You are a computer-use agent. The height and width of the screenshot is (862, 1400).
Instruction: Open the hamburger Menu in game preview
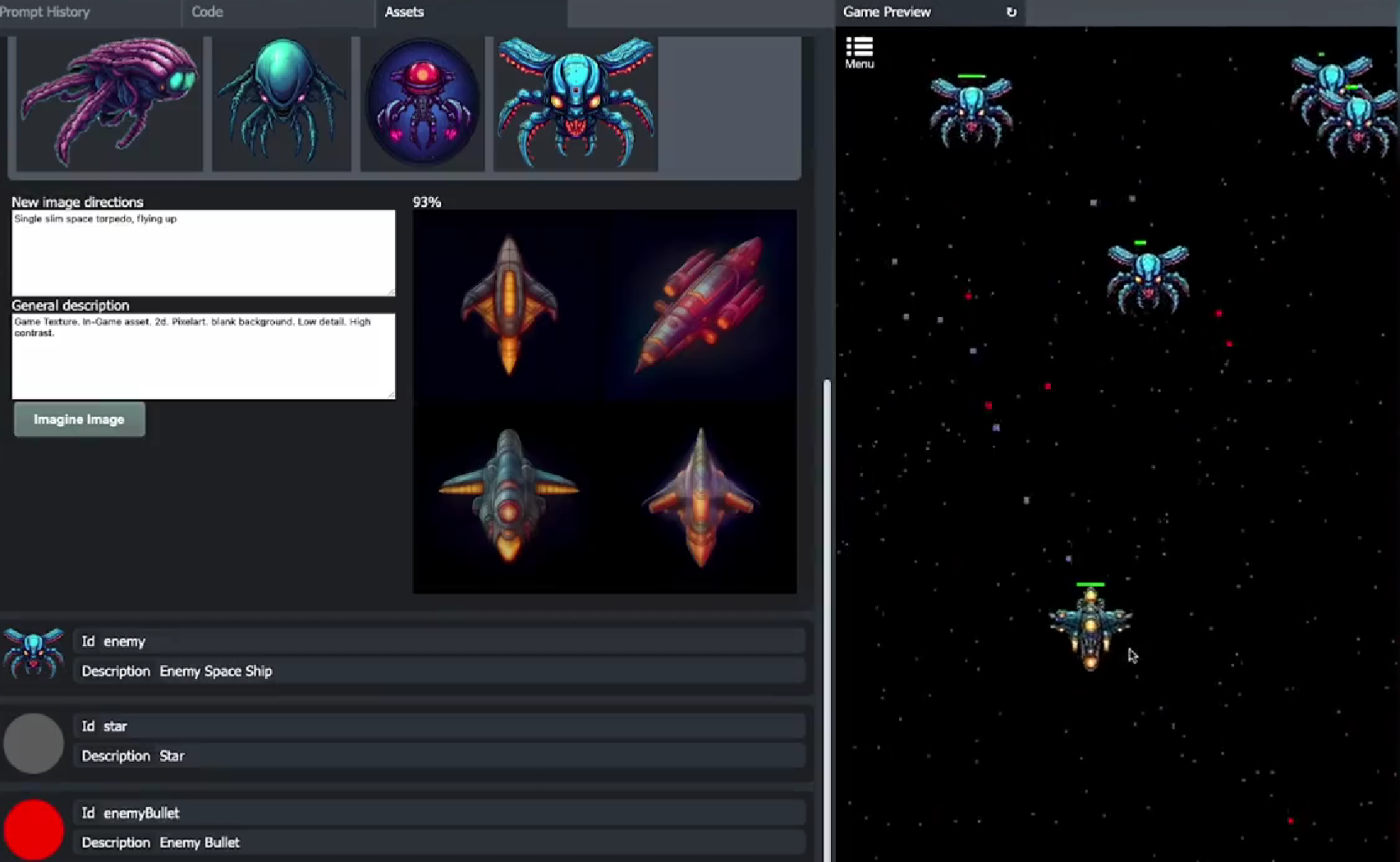(859, 52)
